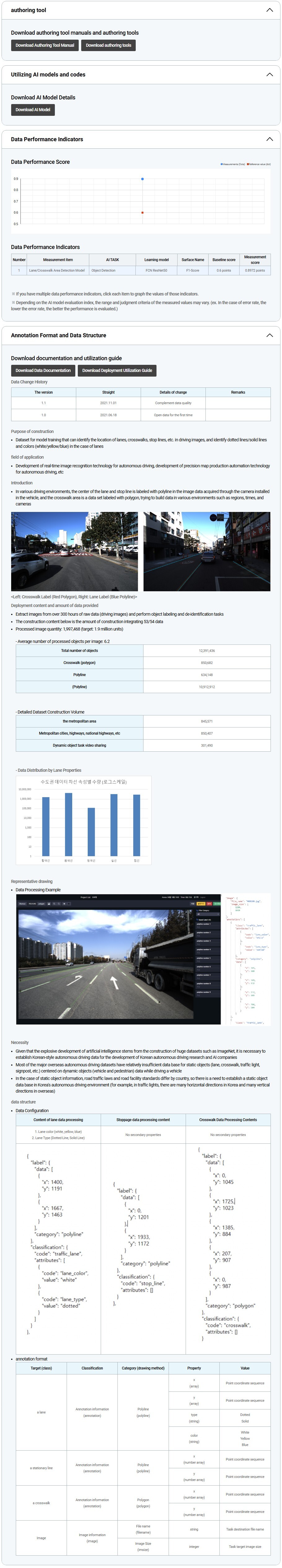The image size is (282, 1568).
Task: Click Download Authoring Tool Manual button
Action: (44, 46)
